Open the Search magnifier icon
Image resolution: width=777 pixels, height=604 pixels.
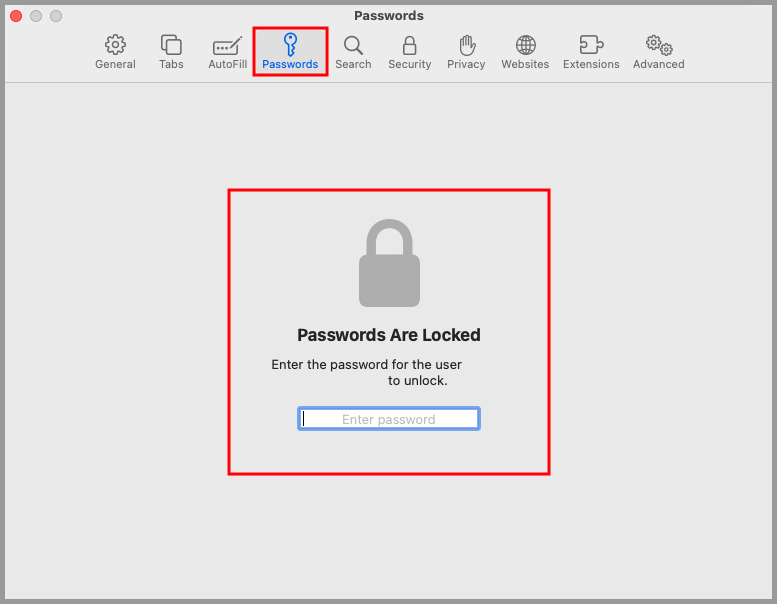[353, 46]
